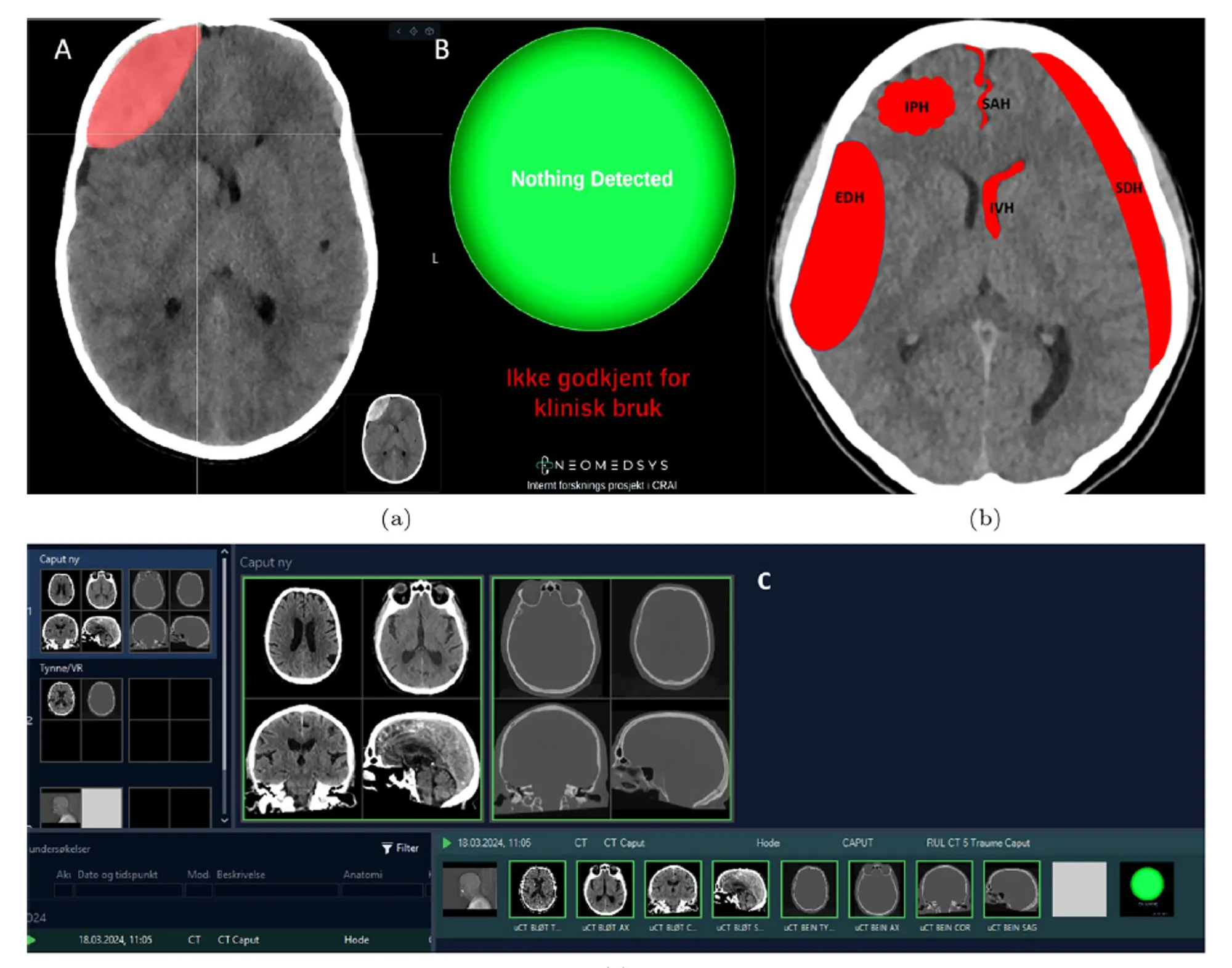The image size is (1232, 968).
Task: Select the 18.03.2024 CT Caput examination row
Action: click(x=229, y=940)
